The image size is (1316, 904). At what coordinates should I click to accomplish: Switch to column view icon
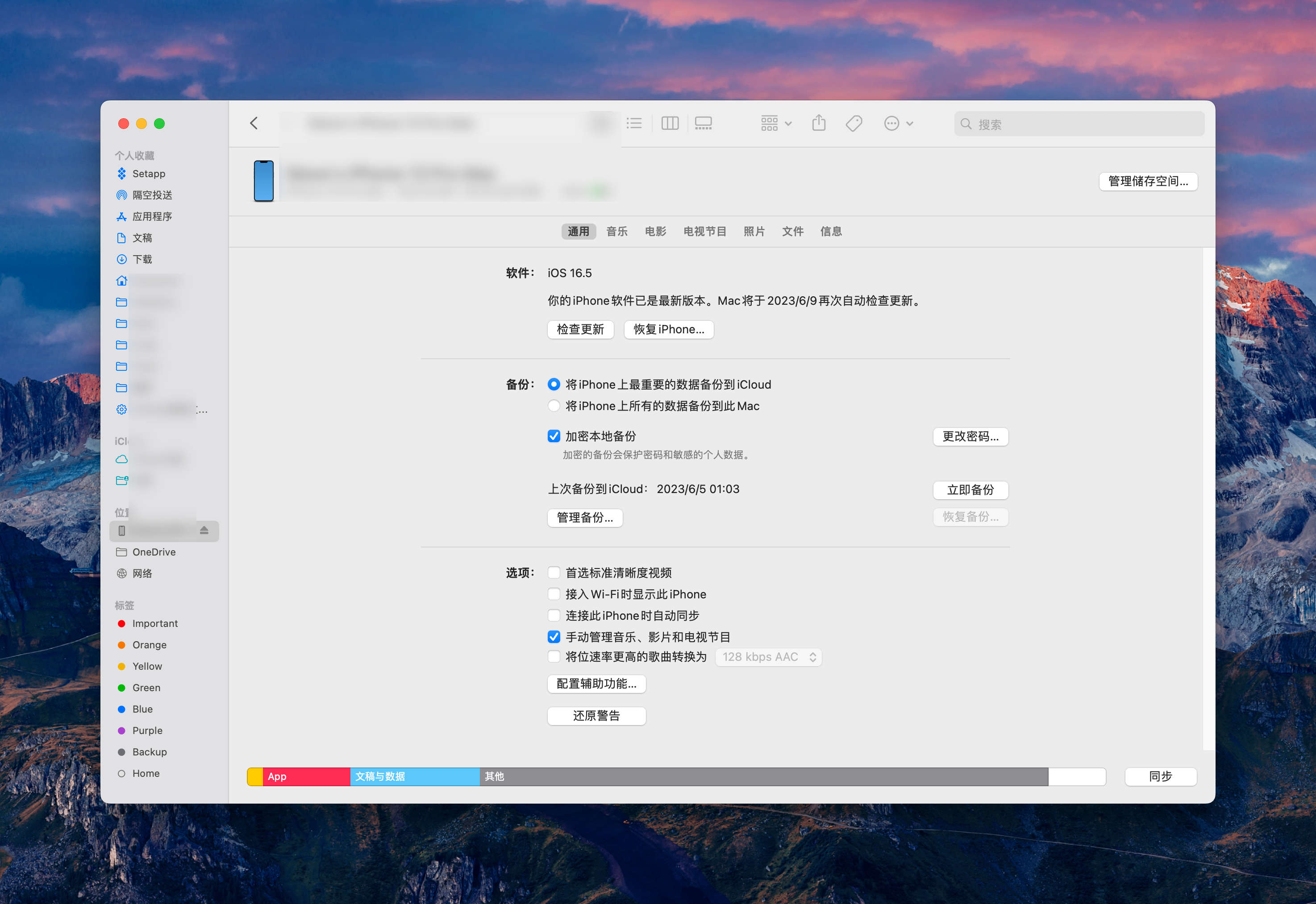[x=669, y=123]
